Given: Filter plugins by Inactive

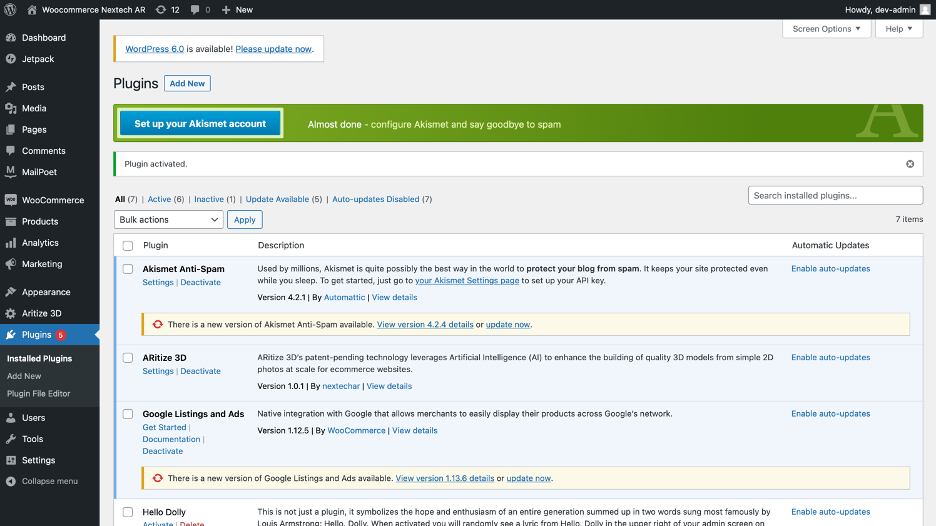Looking at the screenshot, I should pos(209,199).
